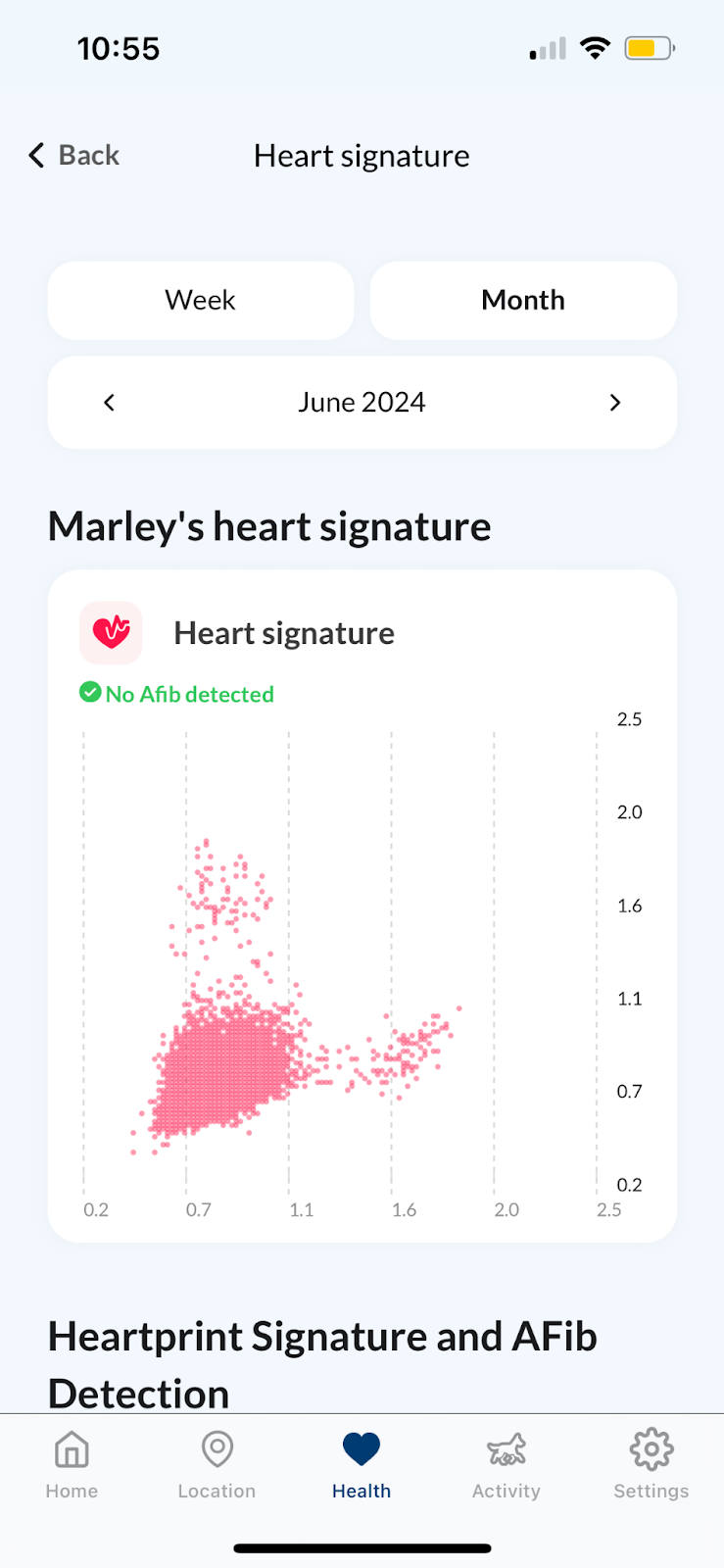Switch to Month view
Viewport: 724px width, 1568px height.
pyautogui.click(x=523, y=300)
